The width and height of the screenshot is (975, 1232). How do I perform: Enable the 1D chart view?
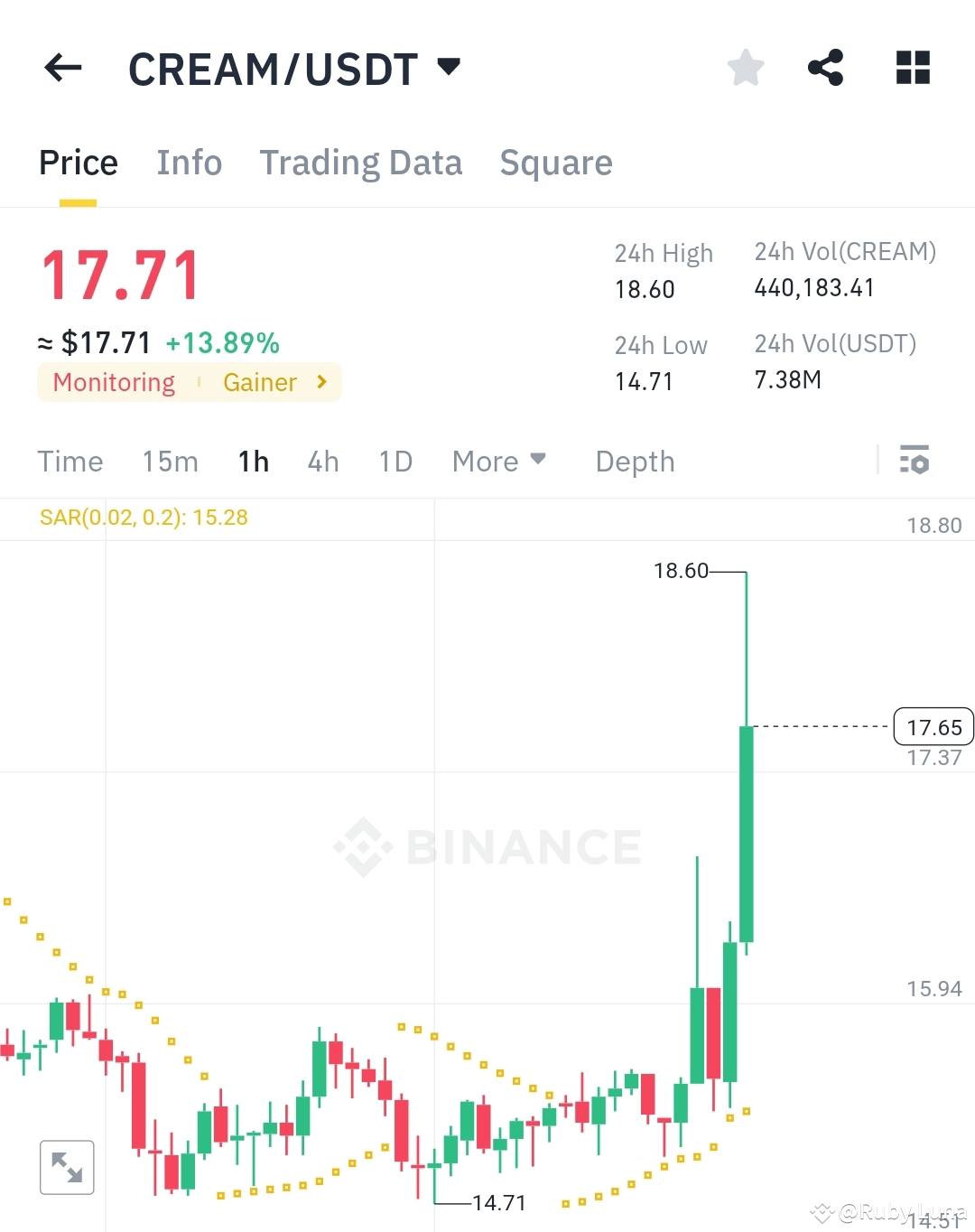pos(395,461)
